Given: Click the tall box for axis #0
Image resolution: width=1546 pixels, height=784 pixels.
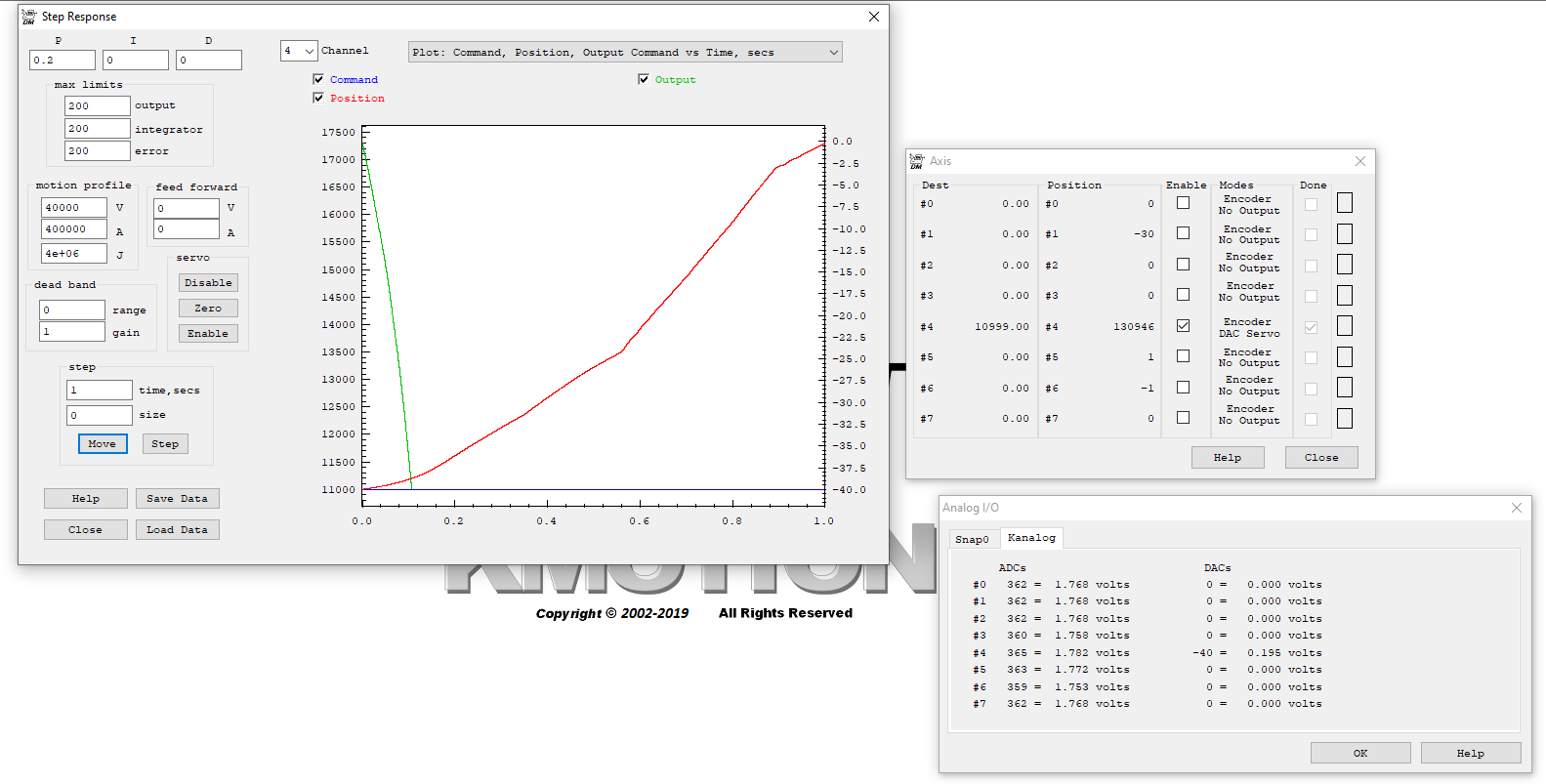Looking at the screenshot, I should coord(1344,203).
